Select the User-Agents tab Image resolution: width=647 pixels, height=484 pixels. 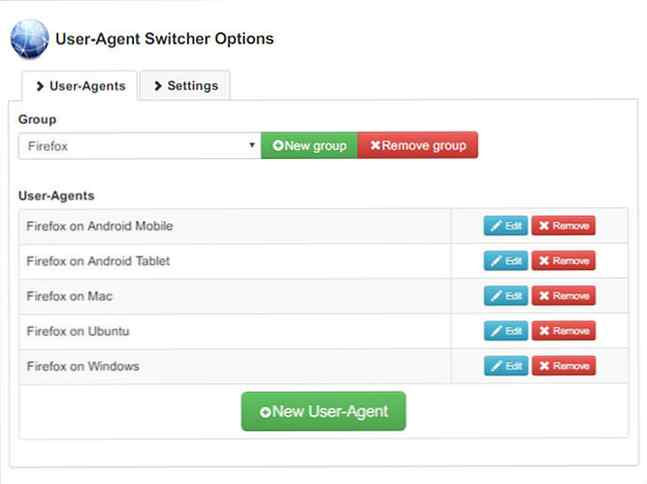tap(80, 86)
